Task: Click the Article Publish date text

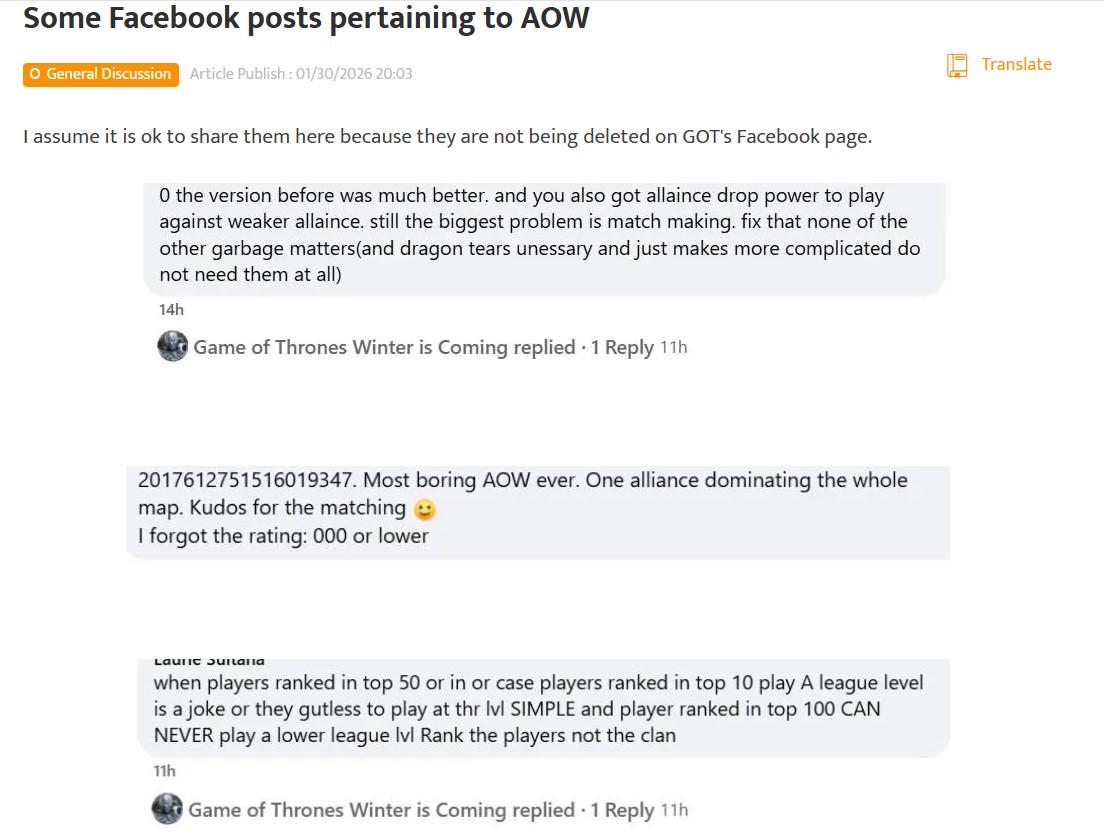Action: click(301, 74)
